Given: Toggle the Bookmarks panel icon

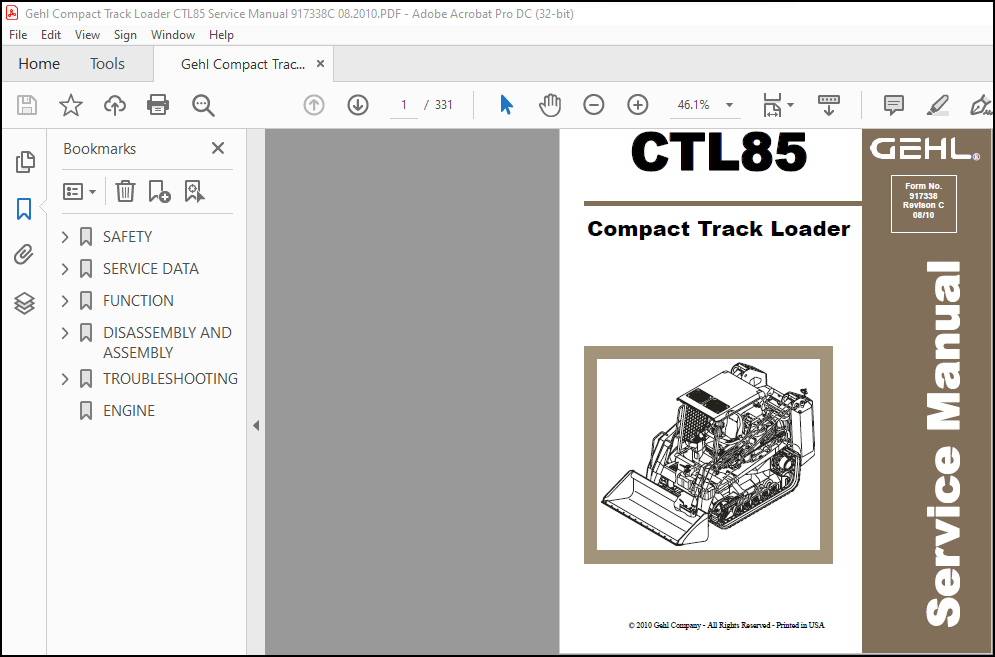Looking at the screenshot, I should click(24, 209).
